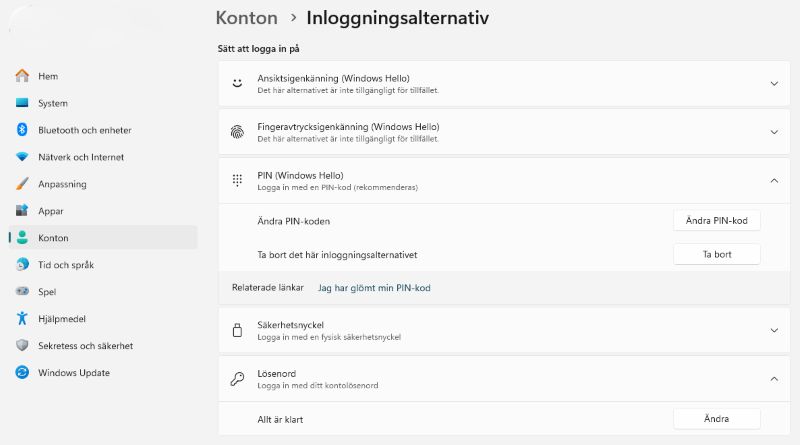Click the Fingeravtrycksigenkänning (Windows Hello) title

coord(348,127)
